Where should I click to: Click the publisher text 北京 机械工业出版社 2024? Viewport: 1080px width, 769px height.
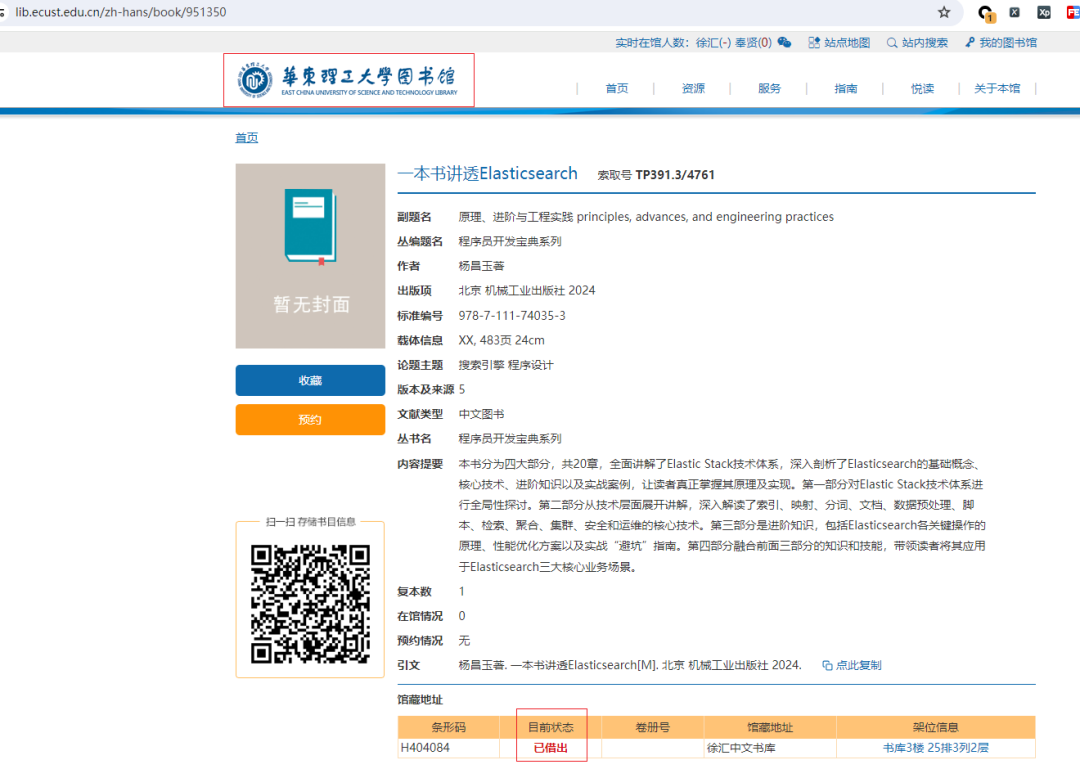click(x=527, y=291)
